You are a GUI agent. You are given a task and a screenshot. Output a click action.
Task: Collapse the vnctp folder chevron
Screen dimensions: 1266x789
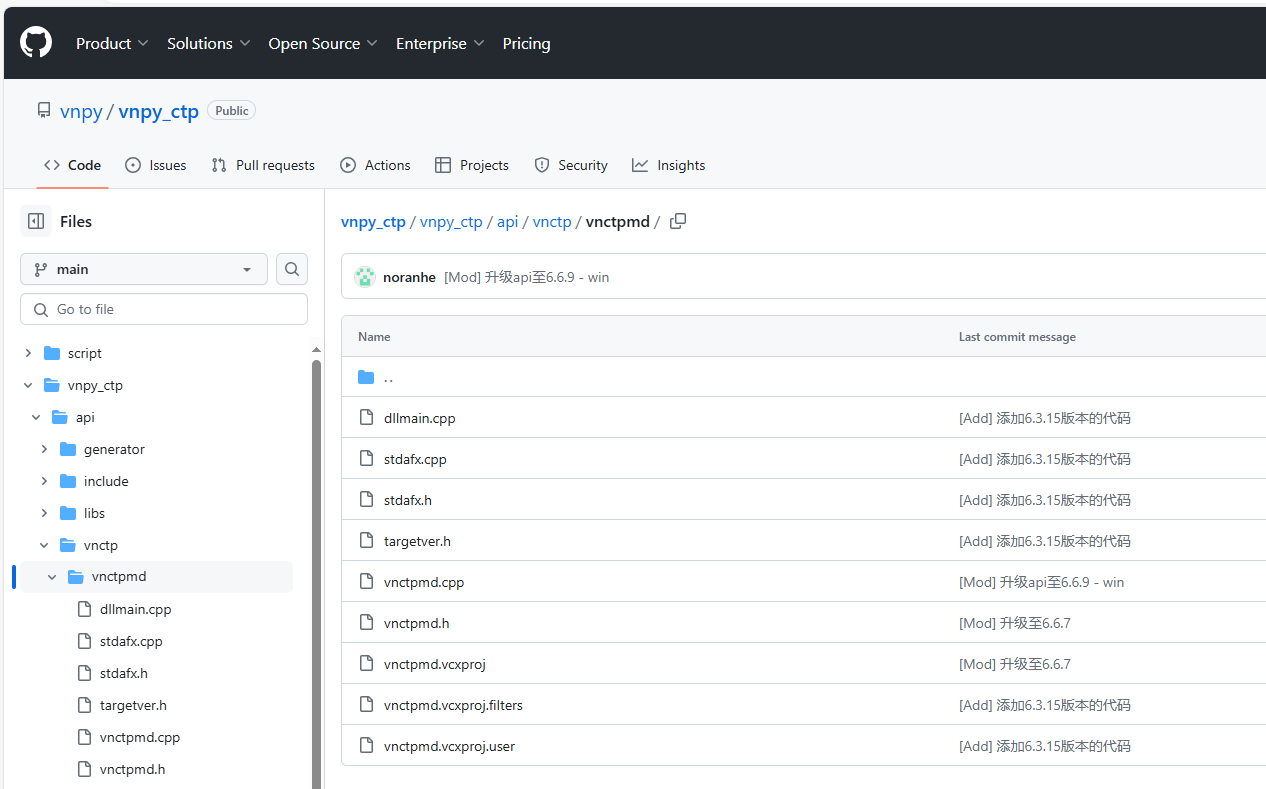click(44, 545)
